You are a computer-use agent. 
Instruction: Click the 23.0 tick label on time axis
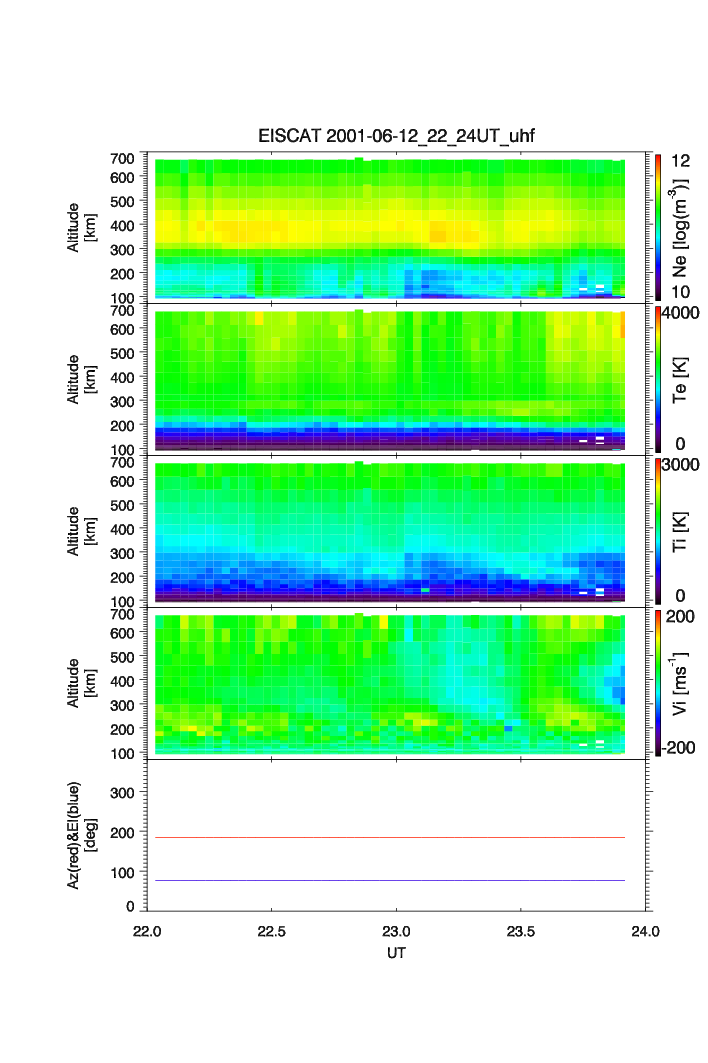tap(397, 930)
